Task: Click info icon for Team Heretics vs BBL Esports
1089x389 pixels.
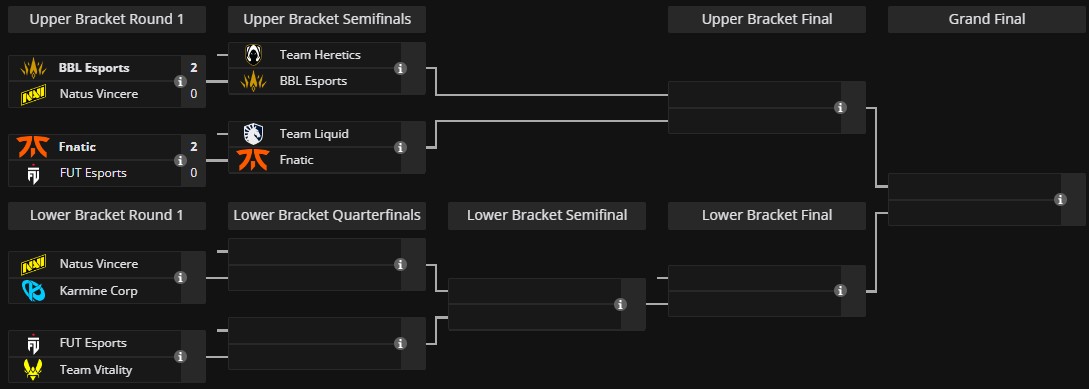Action: pyautogui.click(x=400, y=68)
